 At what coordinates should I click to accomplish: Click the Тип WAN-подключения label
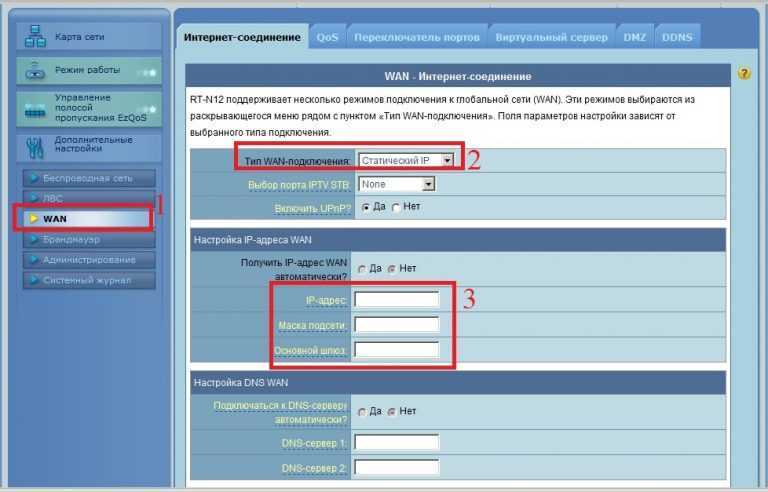298,161
